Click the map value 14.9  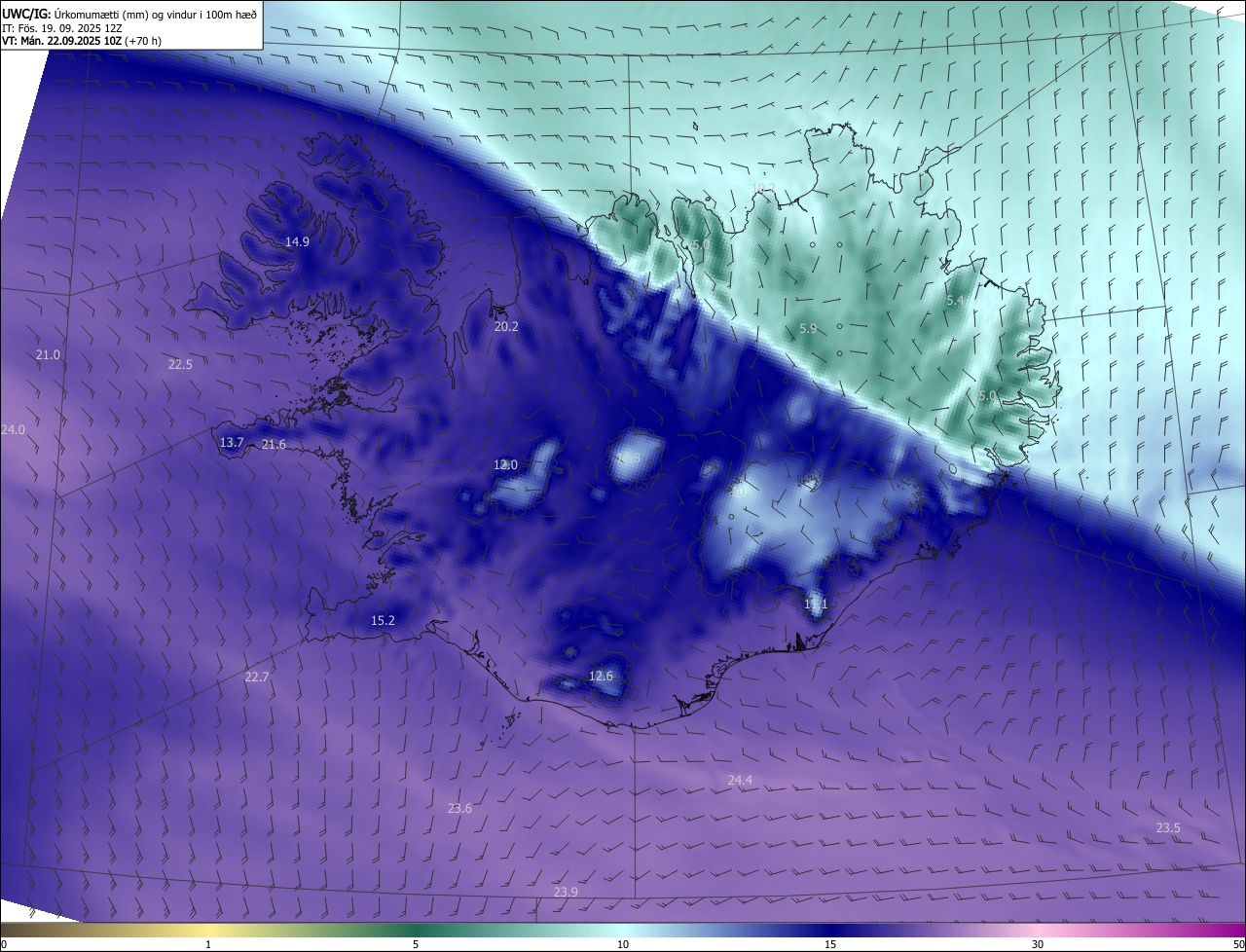point(297,241)
